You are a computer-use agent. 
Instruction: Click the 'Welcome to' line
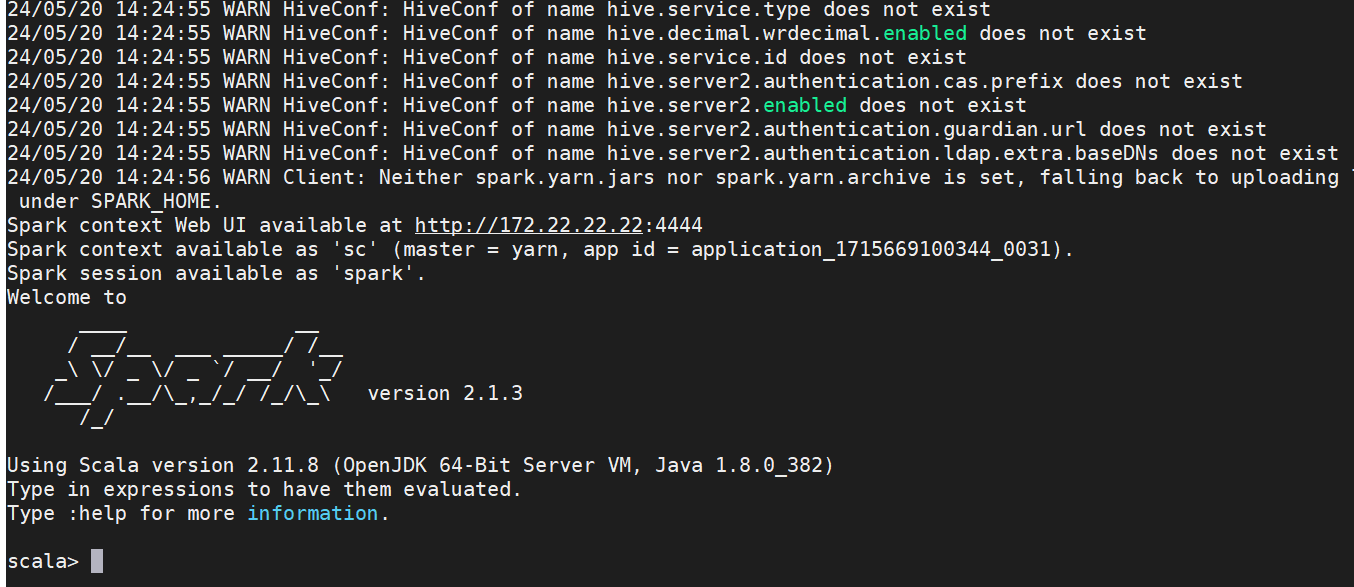click(67, 297)
